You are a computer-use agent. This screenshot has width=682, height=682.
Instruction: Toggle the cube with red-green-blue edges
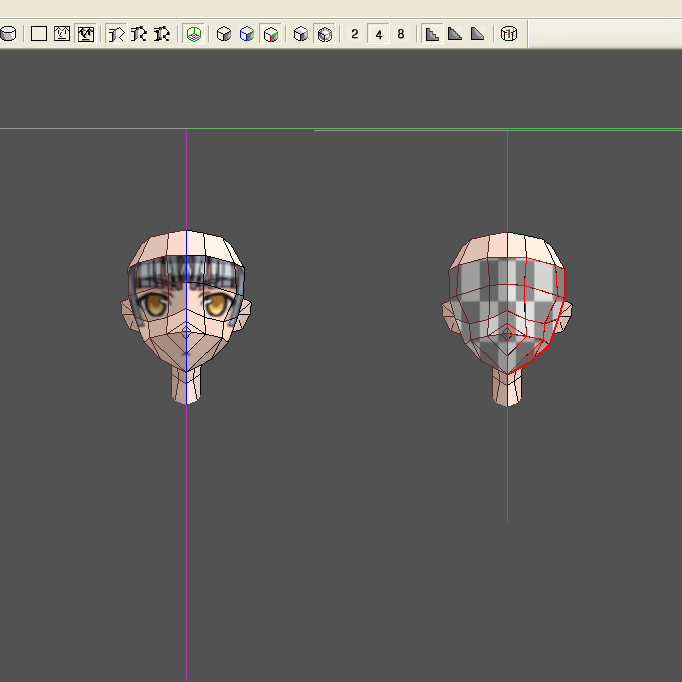point(270,34)
